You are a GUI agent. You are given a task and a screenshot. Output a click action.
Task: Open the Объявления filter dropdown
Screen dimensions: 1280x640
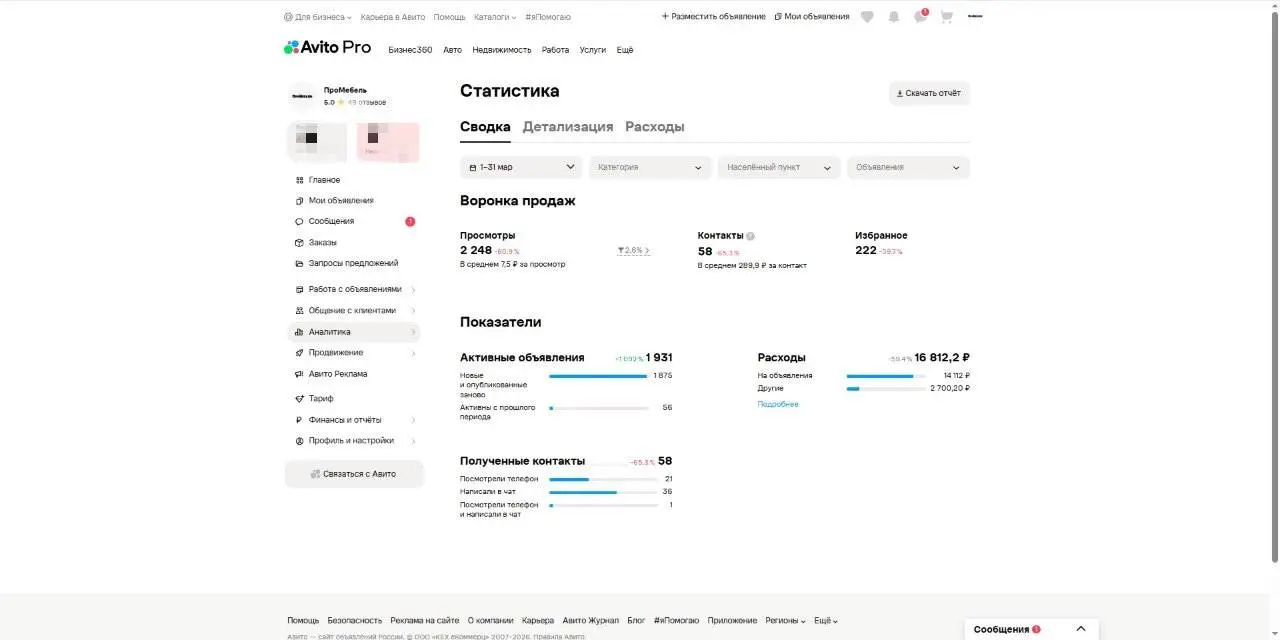pyautogui.click(x=908, y=168)
